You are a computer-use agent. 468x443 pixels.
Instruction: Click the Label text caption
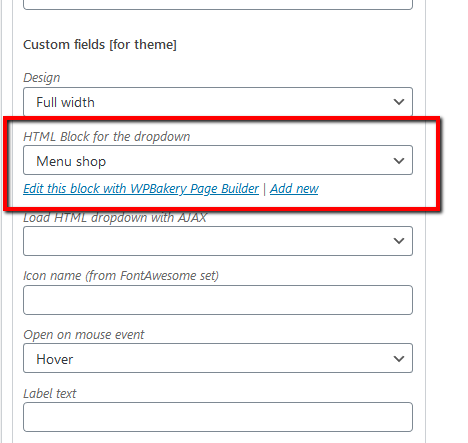[50, 394]
